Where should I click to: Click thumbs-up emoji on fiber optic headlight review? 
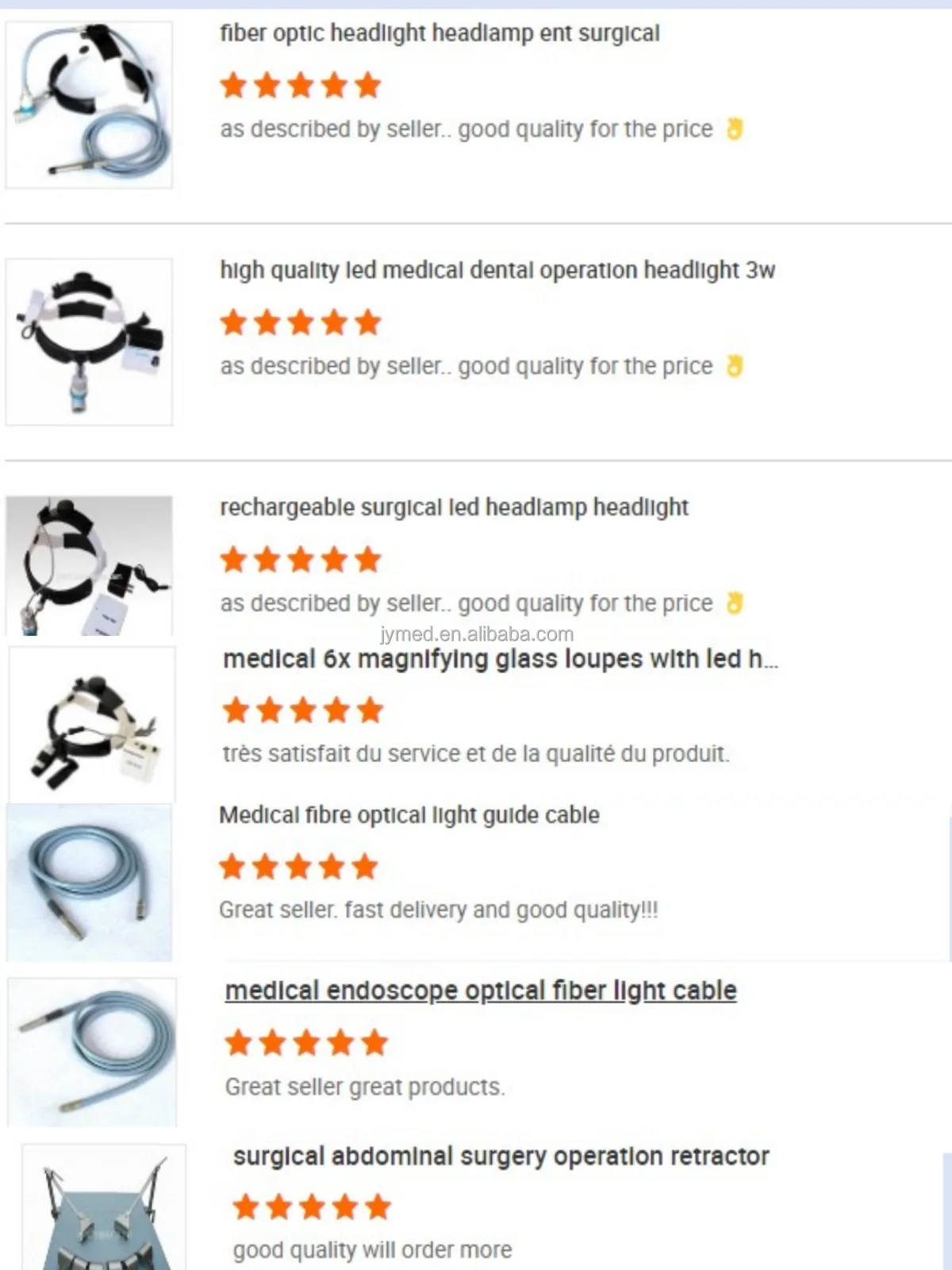[x=735, y=129]
